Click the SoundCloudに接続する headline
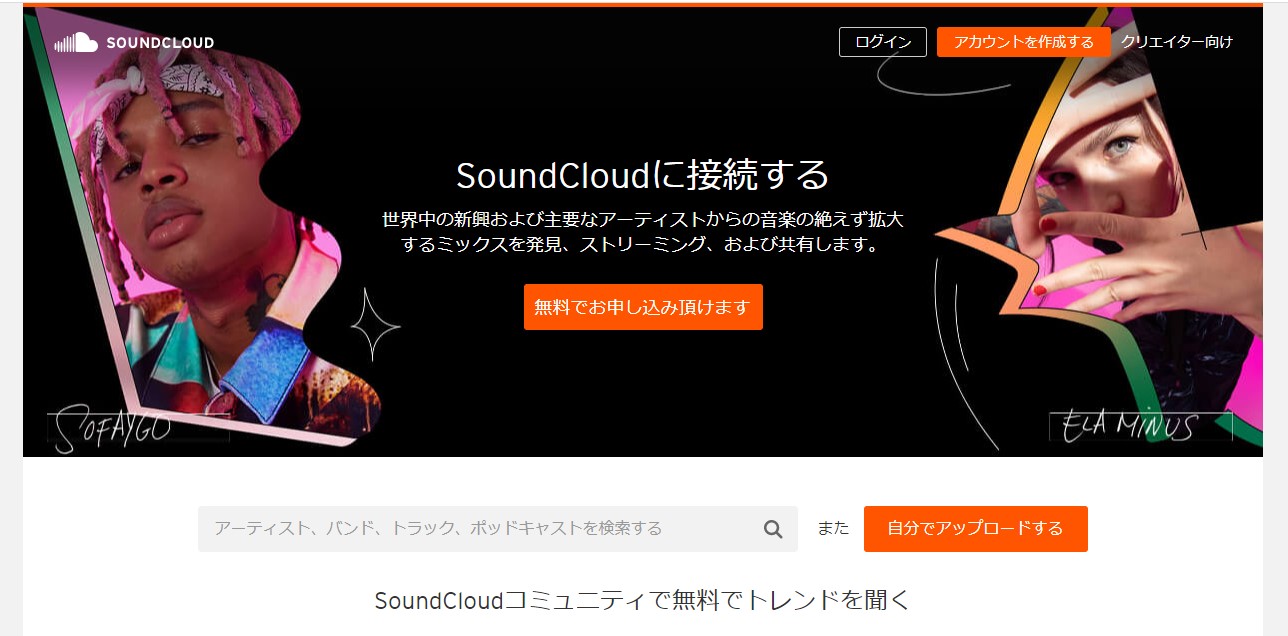Screen dimensions: 1288x636 (643, 176)
